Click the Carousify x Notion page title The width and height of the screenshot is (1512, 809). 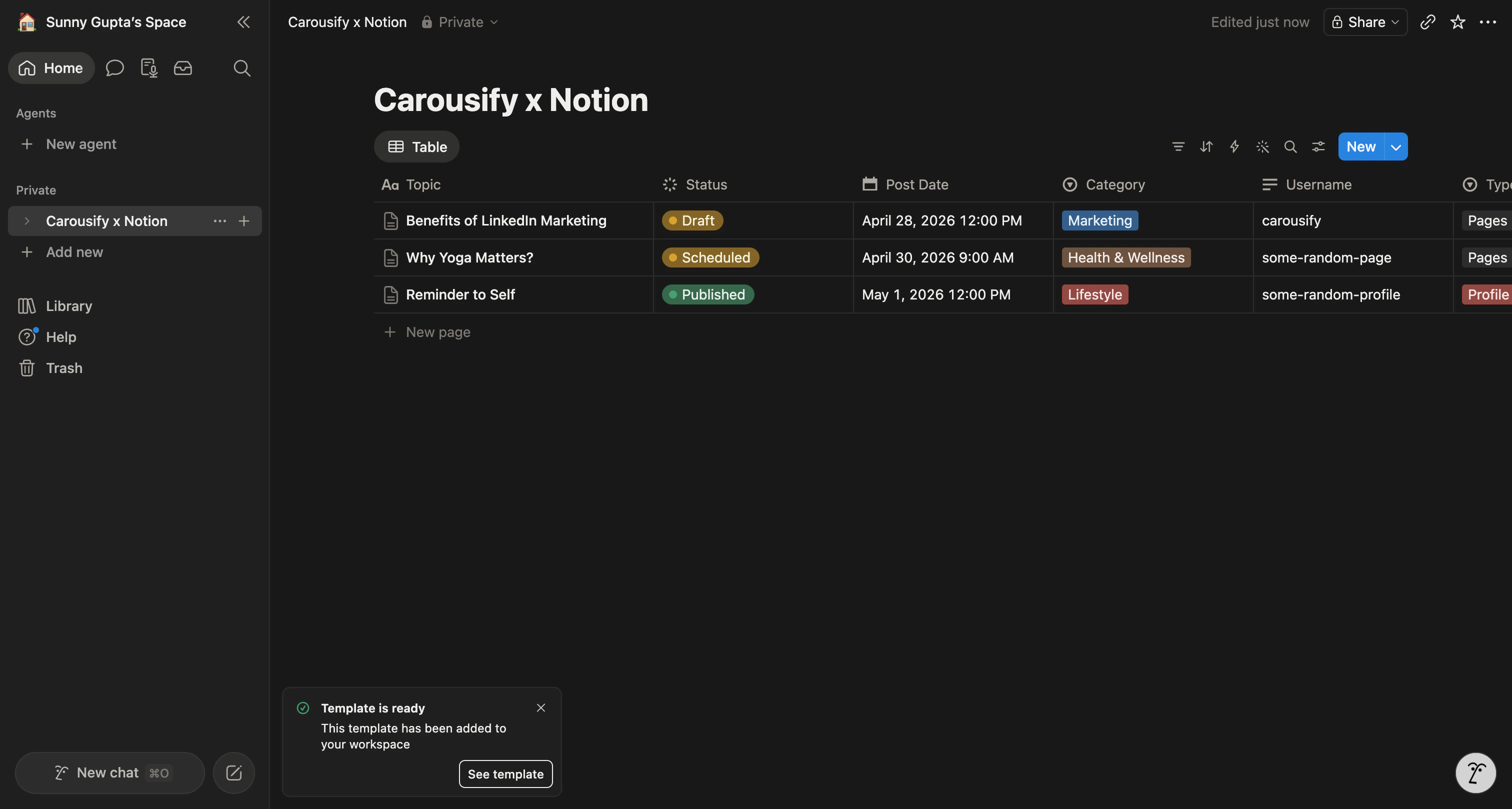pyautogui.click(x=510, y=100)
